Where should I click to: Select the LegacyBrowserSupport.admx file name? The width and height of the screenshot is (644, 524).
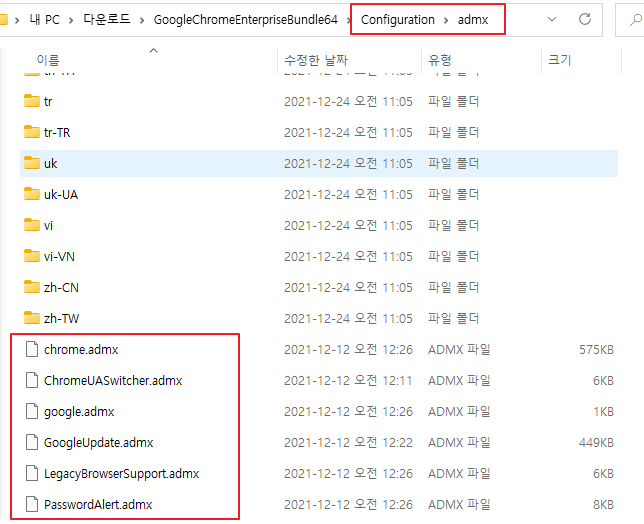point(122,473)
